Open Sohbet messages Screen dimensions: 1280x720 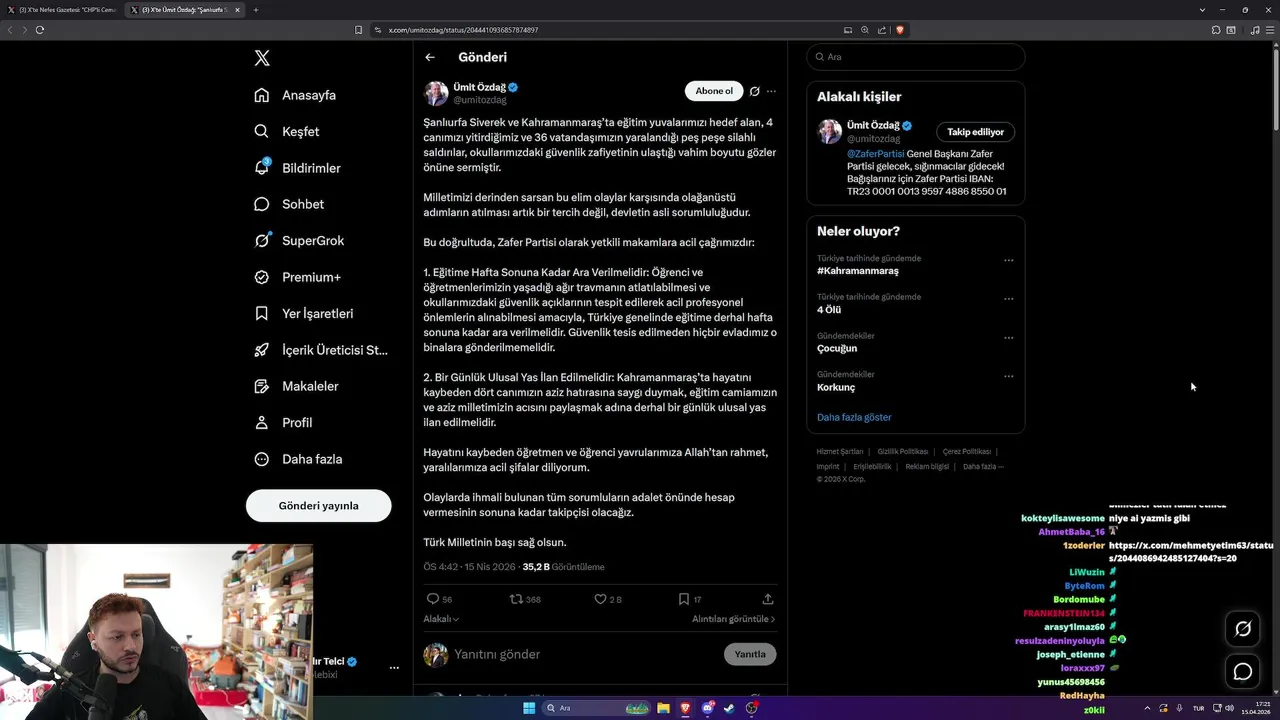(289, 204)
